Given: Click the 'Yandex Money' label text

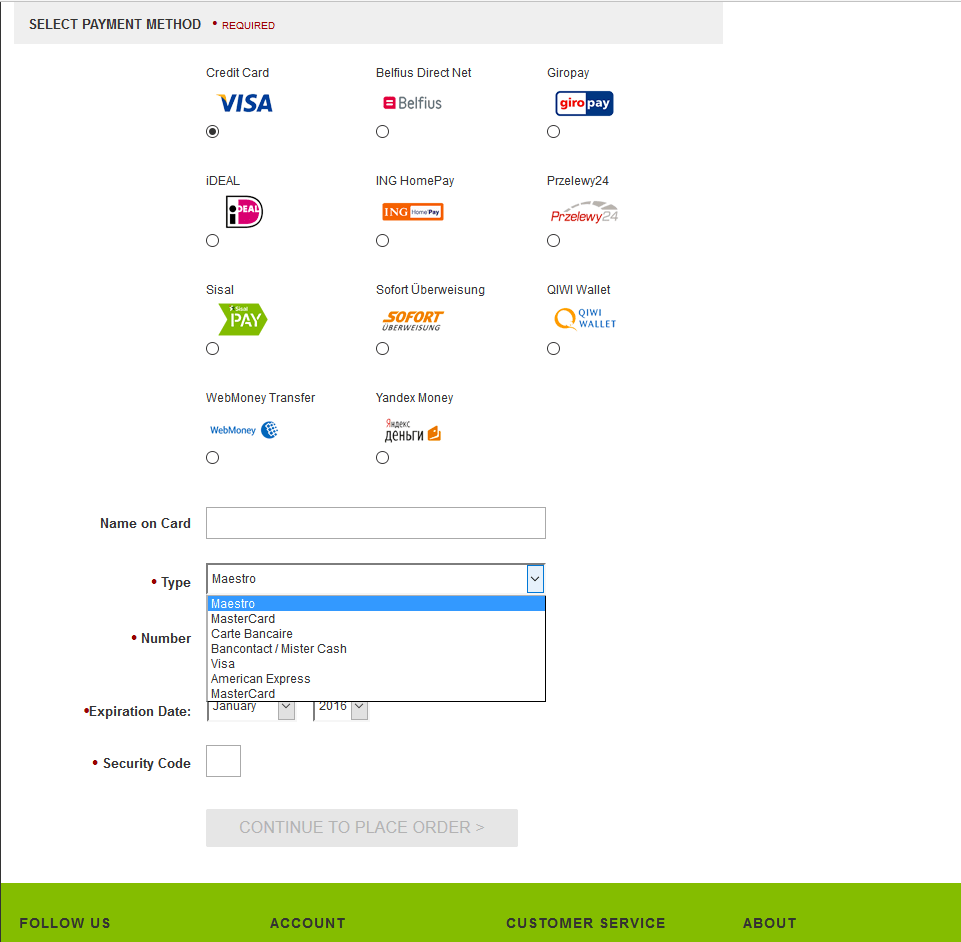Looking at the screenshot, I should click(414, 398).
